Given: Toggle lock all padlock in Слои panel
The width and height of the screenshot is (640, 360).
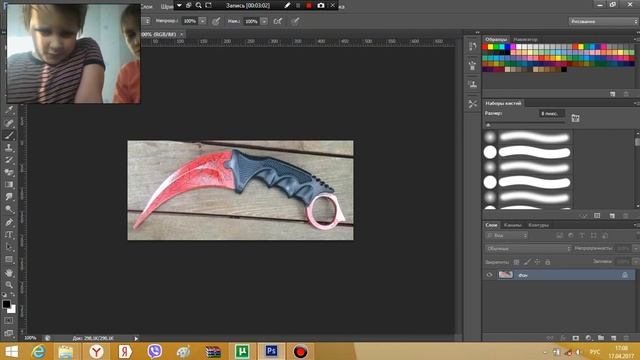Looking at the screenshot, I should pos(548,262).
